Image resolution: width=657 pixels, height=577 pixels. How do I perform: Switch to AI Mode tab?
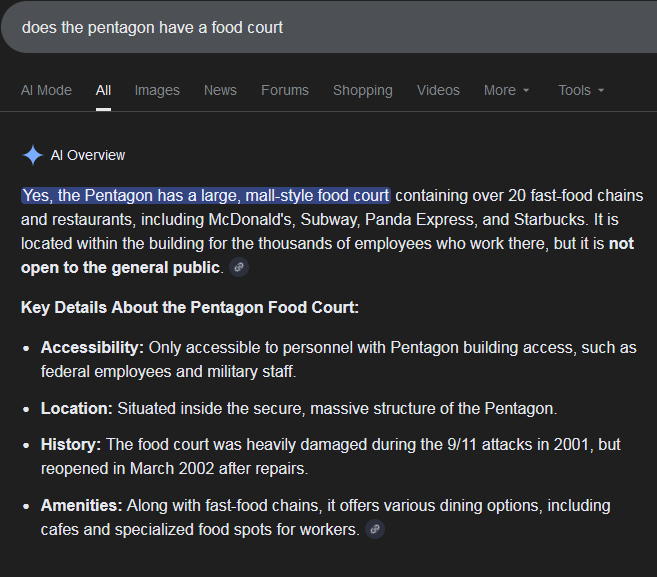(47, 91)
